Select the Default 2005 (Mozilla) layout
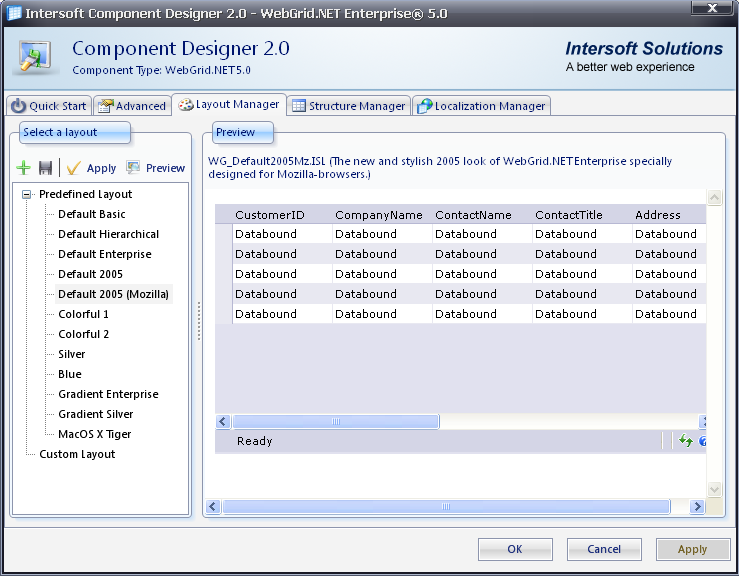Screen dimensions: 739x577 [x=114, y=294]
